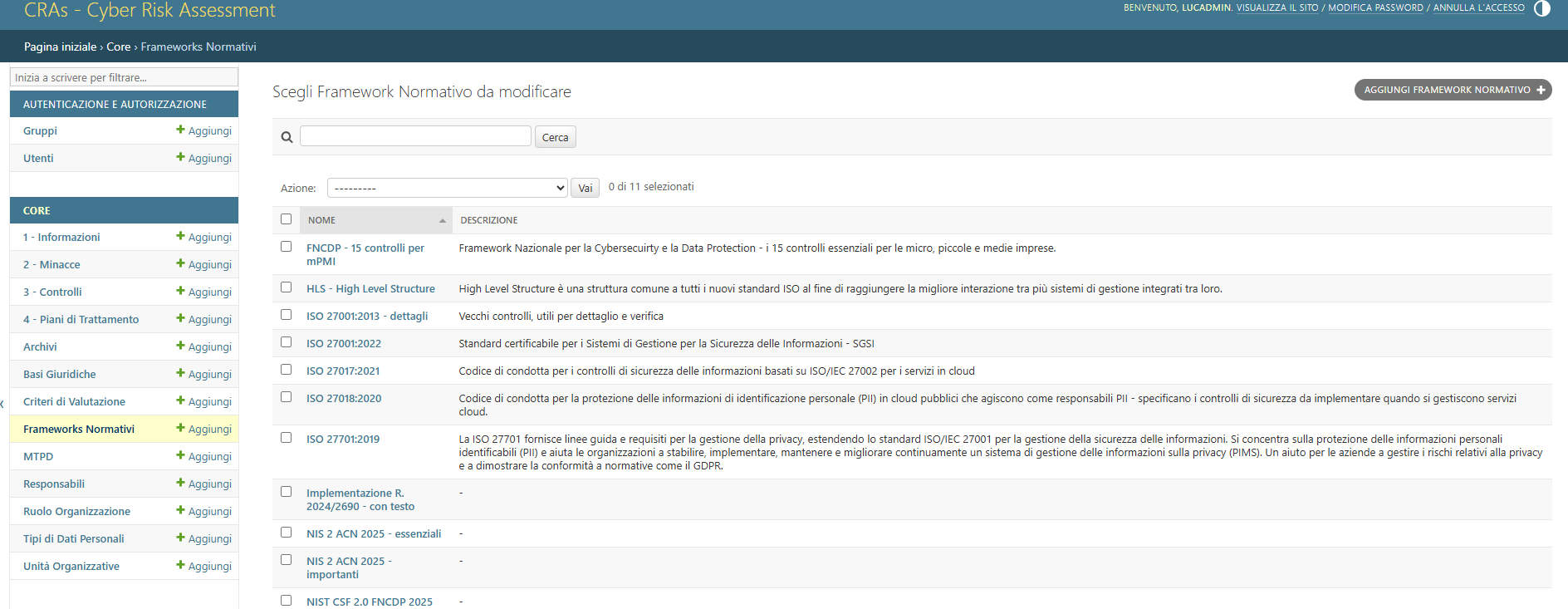Click plus icon beside 4 - Piani di Trattamento
The image size is (1568, 609).
pos(180,318)
